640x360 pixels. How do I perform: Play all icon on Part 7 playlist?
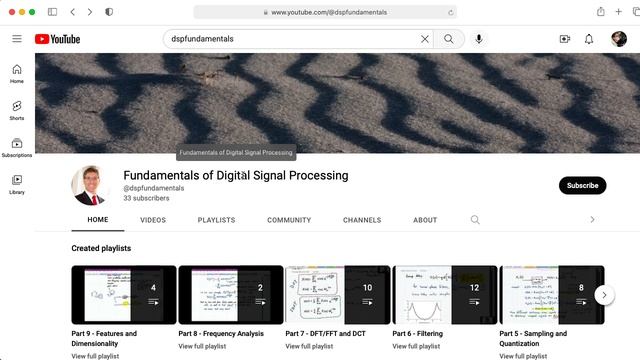pos(367,302)
